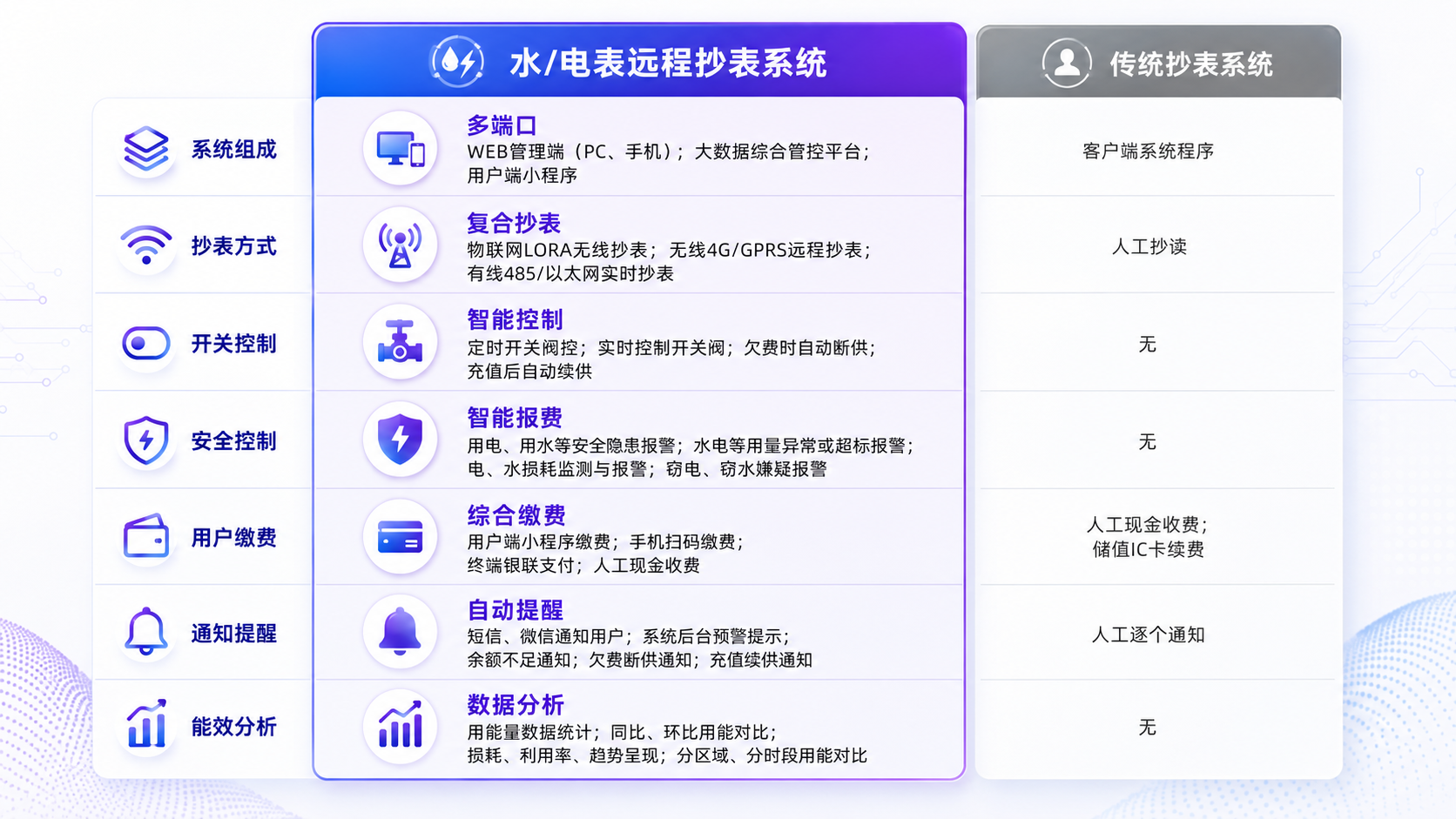This screenshot has height=819, width=1456.
Task: Select the 传统抄表系统 header title
Action: click(1191, 64)
